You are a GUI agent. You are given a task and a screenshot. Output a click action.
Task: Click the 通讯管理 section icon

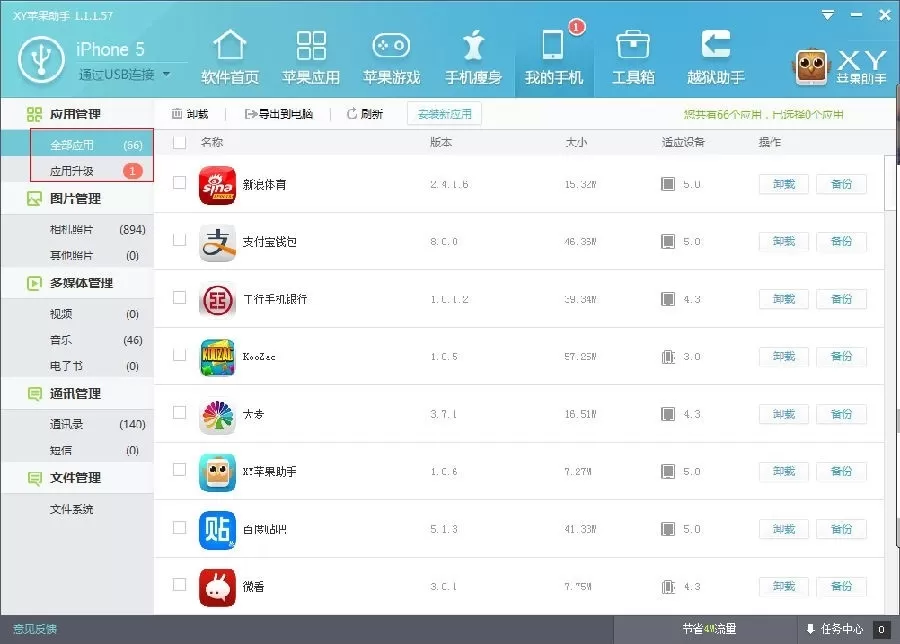pos(34,394)
